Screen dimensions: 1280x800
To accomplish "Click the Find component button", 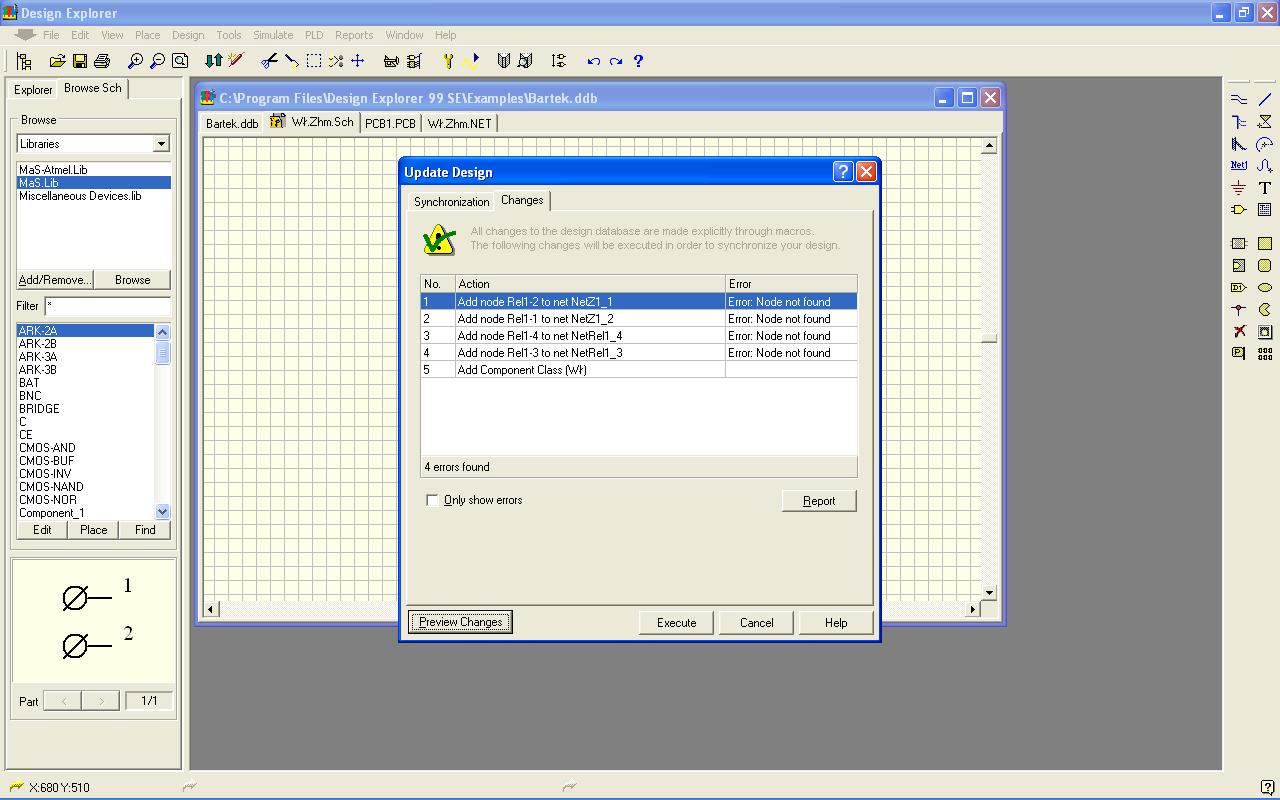I will (145, 530).
